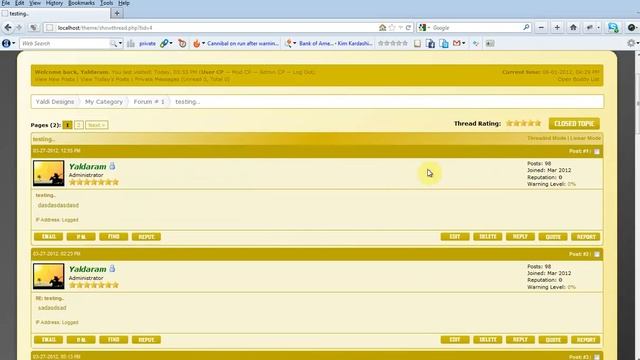Open the browser home page button
This screenshot has width=640, height=360.
(573, 28)
